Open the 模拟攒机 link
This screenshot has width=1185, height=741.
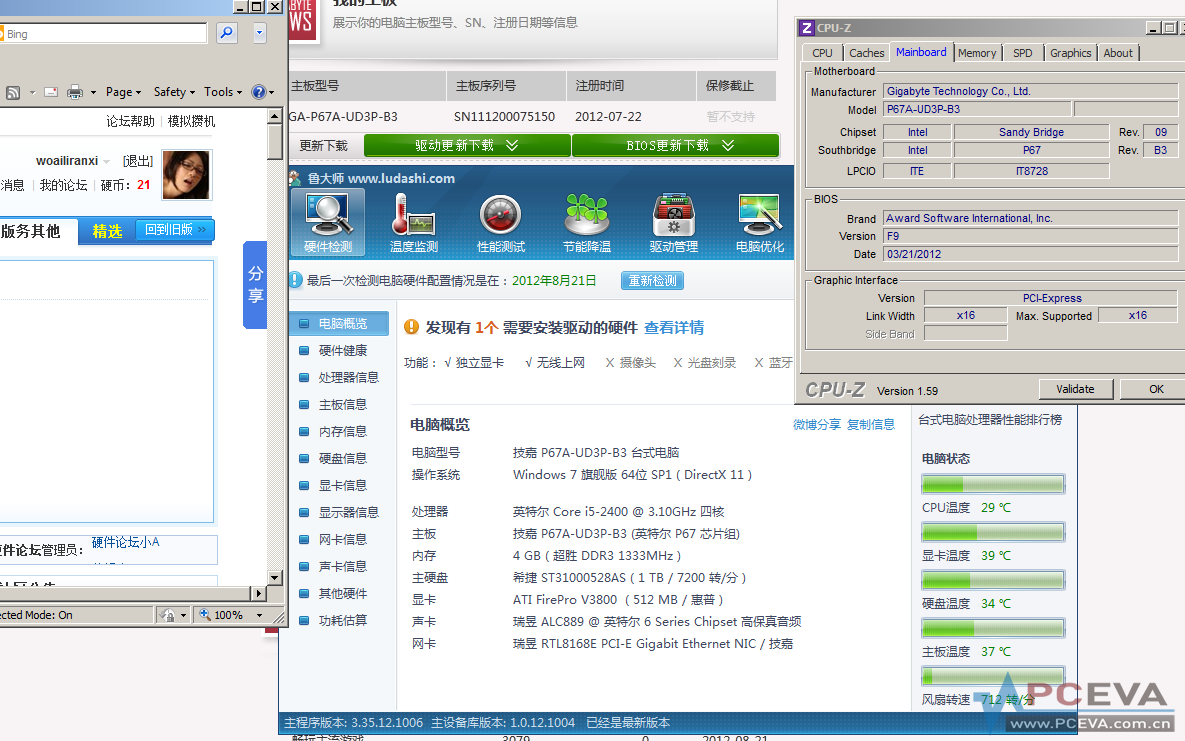click(191, 121)
